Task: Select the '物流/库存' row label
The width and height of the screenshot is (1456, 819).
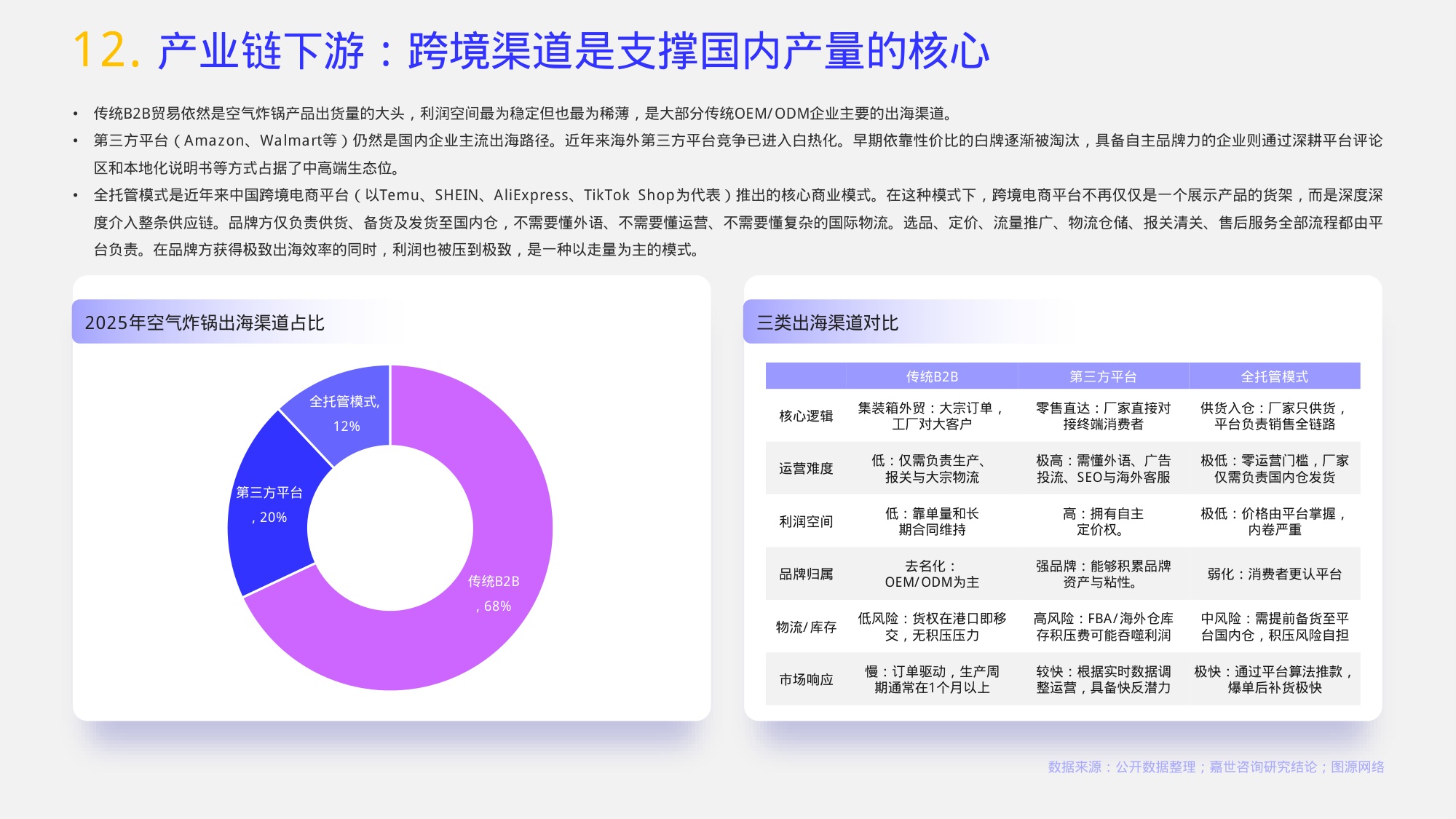Action: (806, 627)
